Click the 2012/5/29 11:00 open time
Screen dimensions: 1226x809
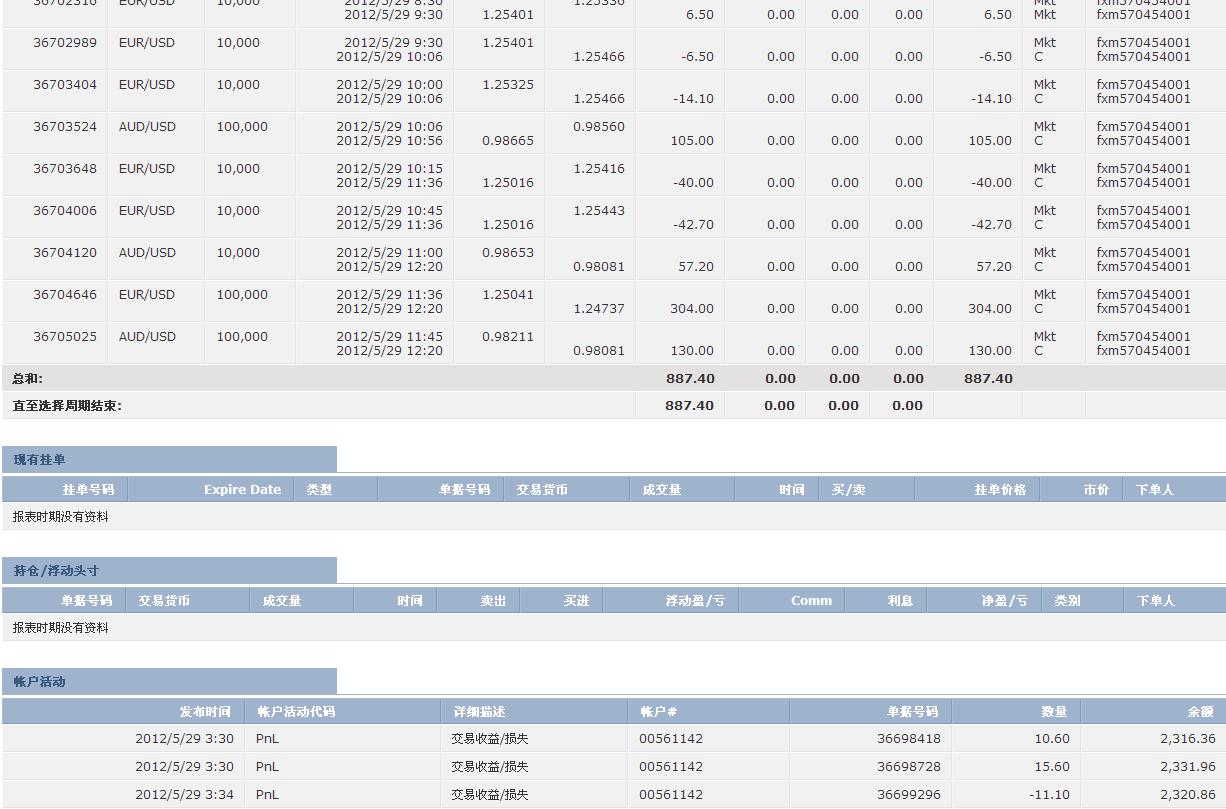coord(389,253)
